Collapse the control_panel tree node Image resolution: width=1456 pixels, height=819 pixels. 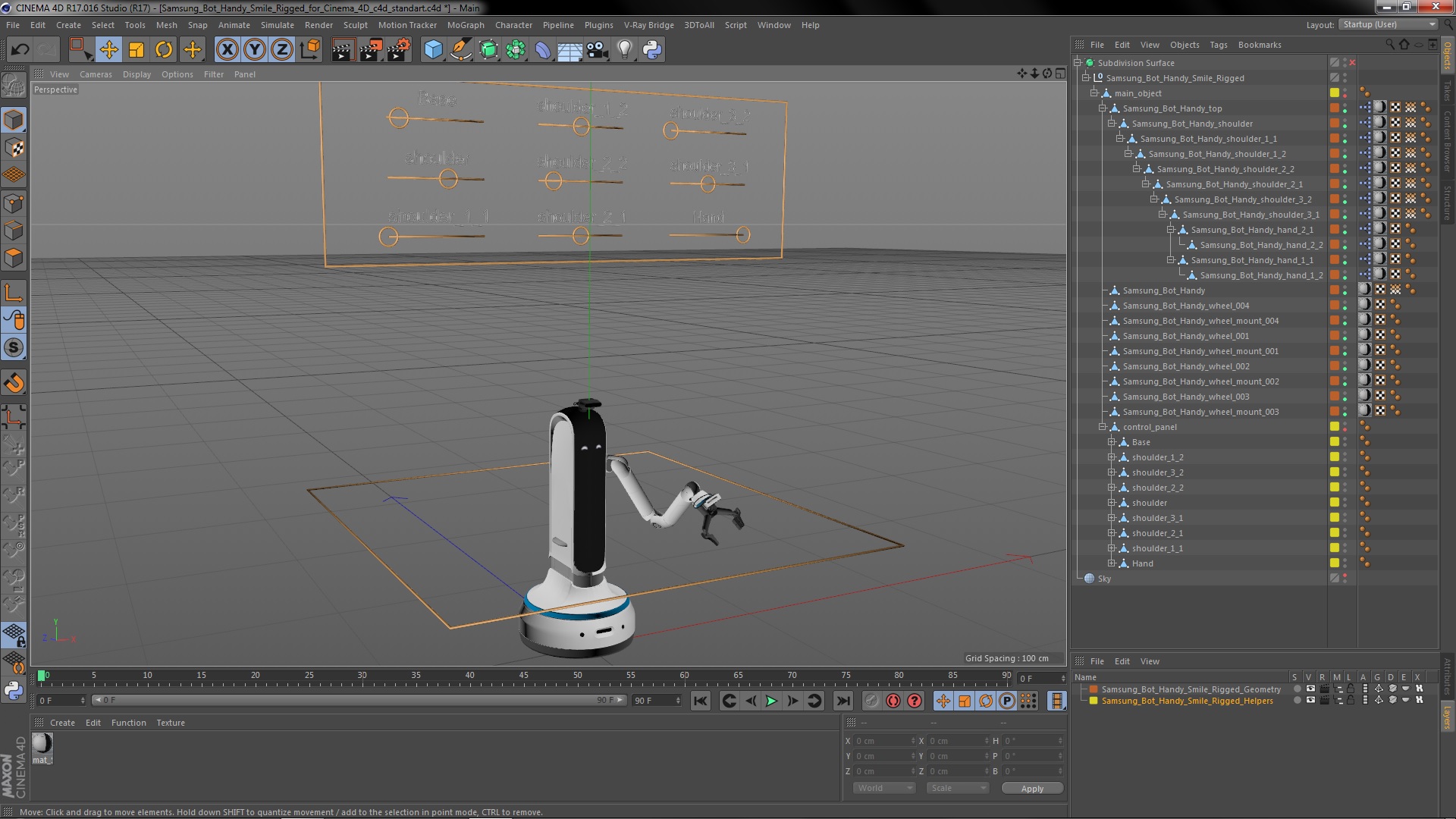tap(1103, 427)
